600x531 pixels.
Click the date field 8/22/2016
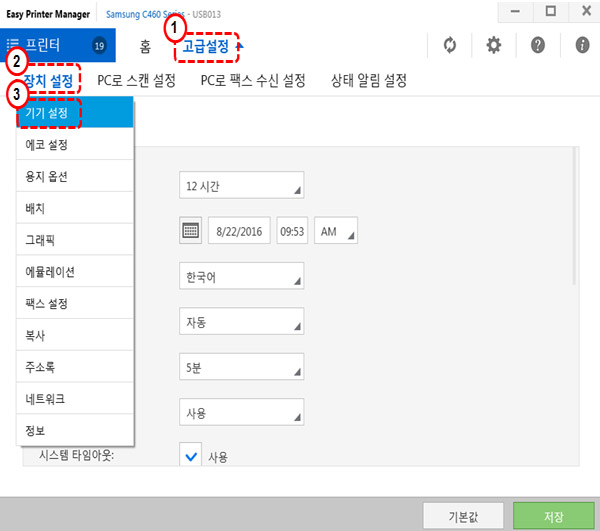pos(239,230)
